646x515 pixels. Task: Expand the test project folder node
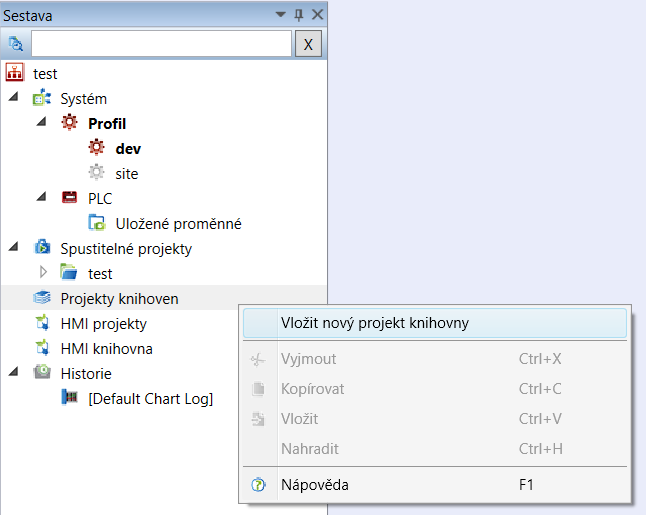point(43,272)
